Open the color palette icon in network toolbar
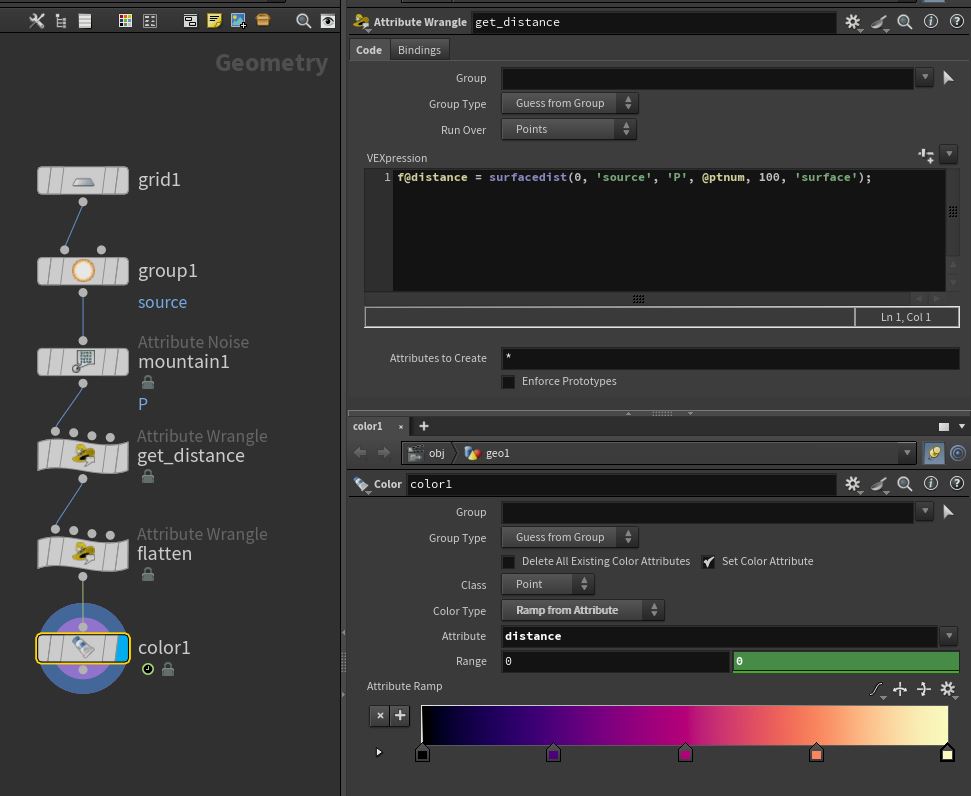 click(125, 20)
